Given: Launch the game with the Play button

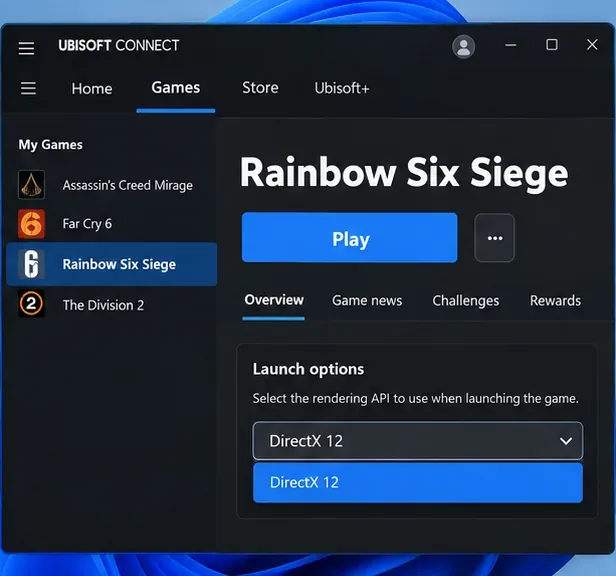Looking at the screenshot, I should 350,238.
